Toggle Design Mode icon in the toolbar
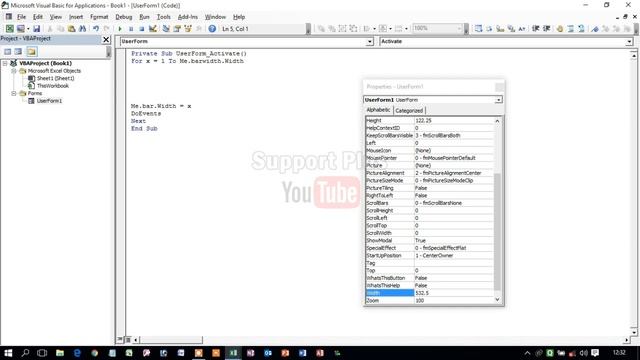640x360 pixels. tap(153, 29)
